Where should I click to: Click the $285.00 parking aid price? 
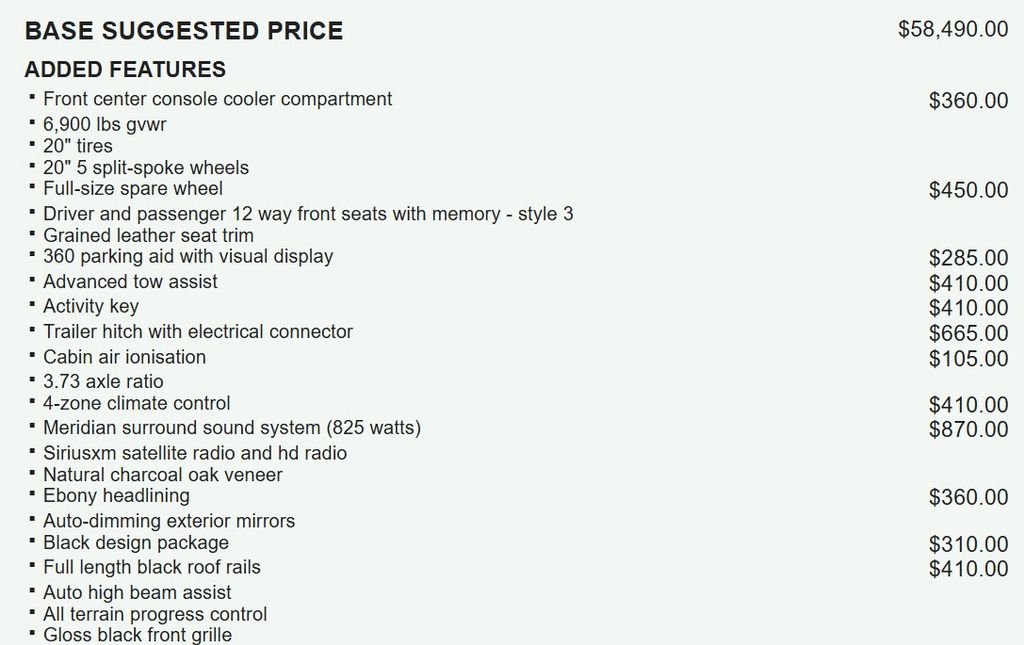click(x=968, y=259)
